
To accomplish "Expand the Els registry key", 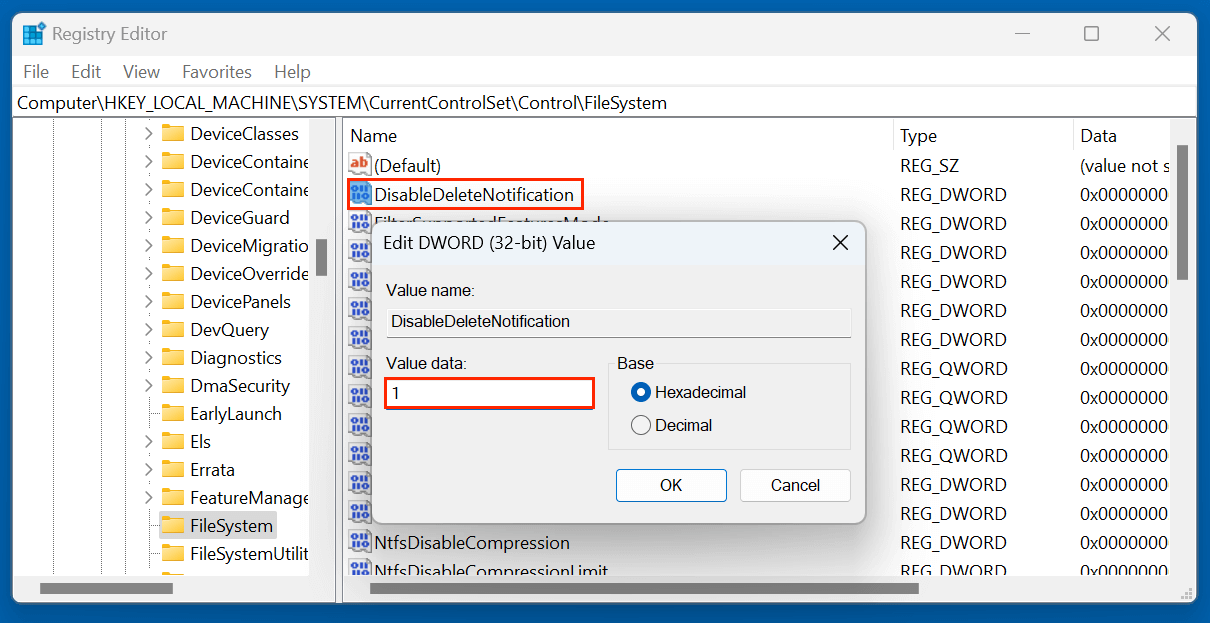I will click(x=148, y=441).
